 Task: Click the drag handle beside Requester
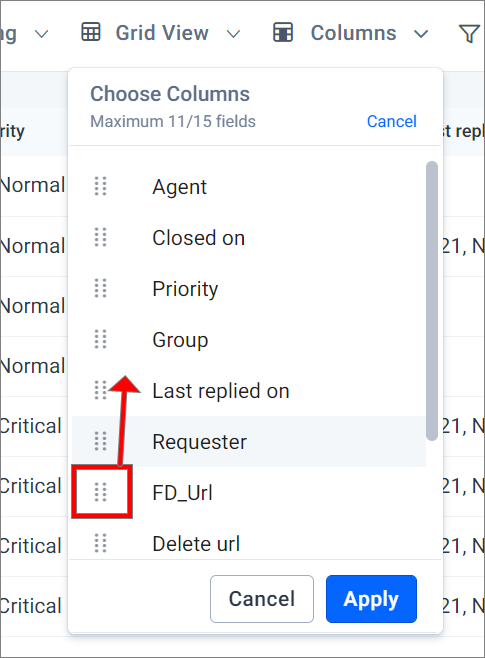[x=100, y=441]
